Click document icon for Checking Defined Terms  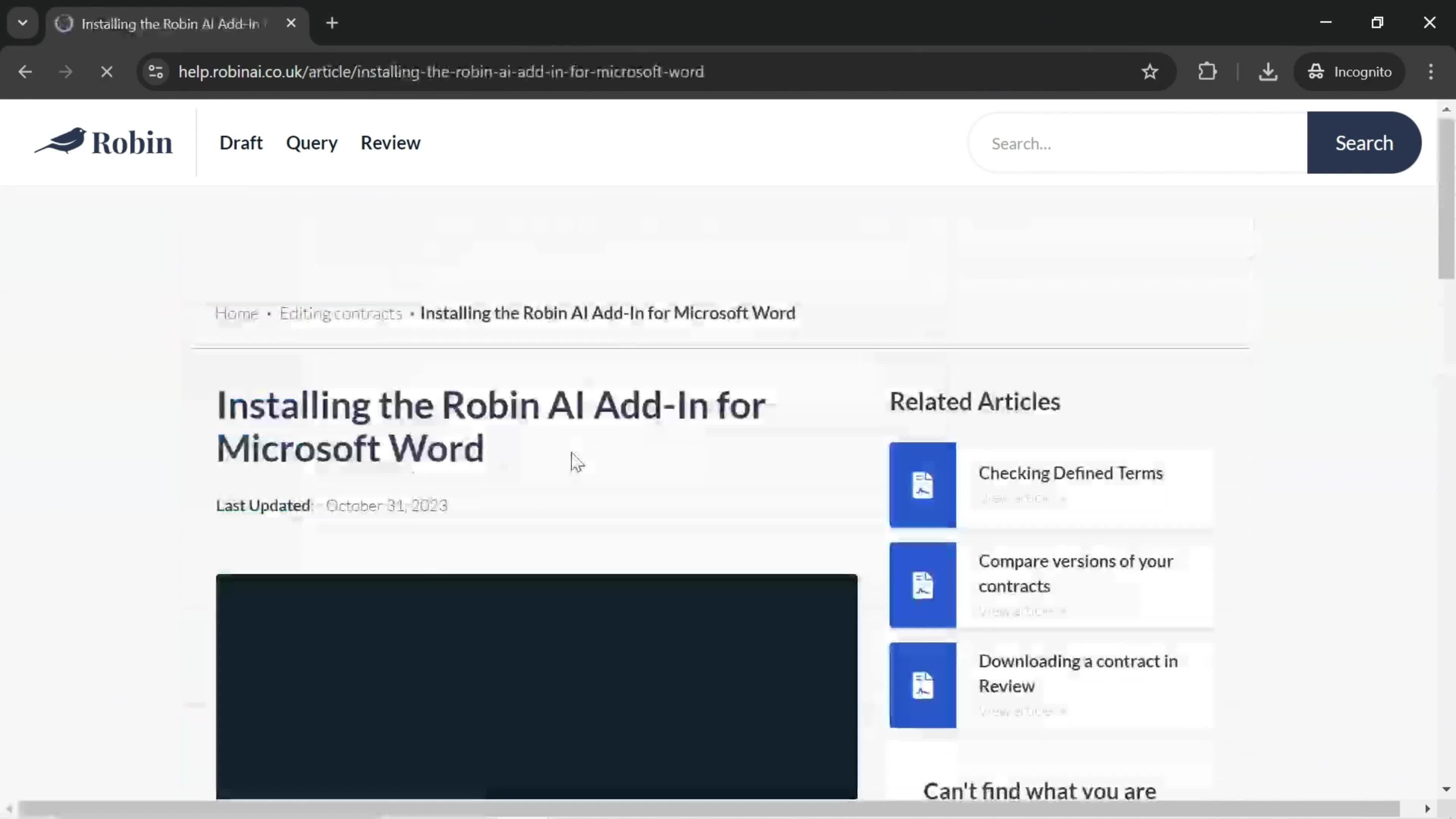[x=923, y=485]
